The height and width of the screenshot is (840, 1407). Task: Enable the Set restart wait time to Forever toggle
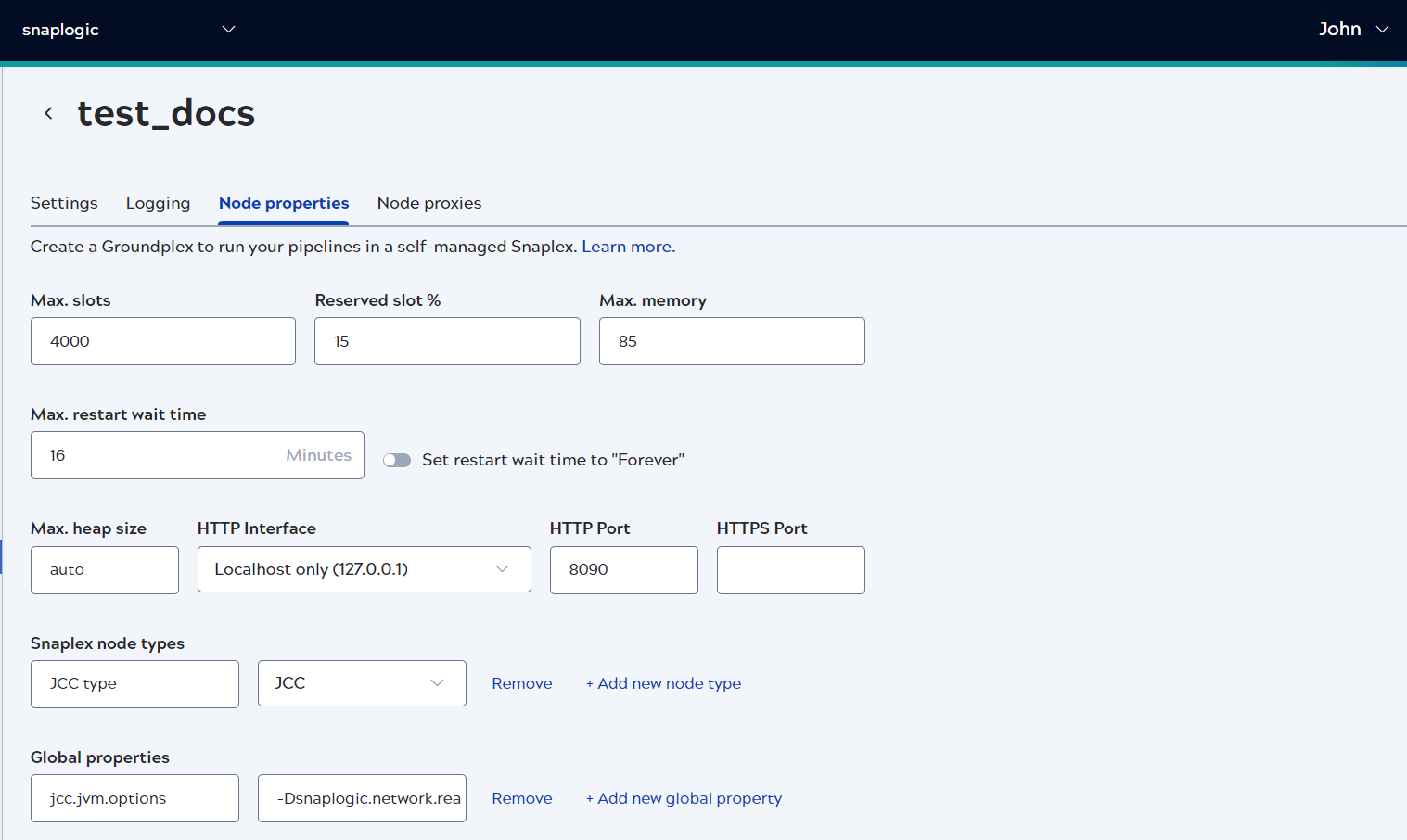tap(397, 459)
